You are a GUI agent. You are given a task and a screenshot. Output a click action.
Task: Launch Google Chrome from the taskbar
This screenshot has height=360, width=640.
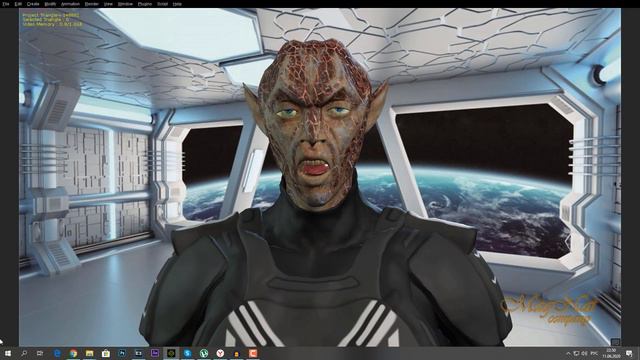(x=73, y=353)
